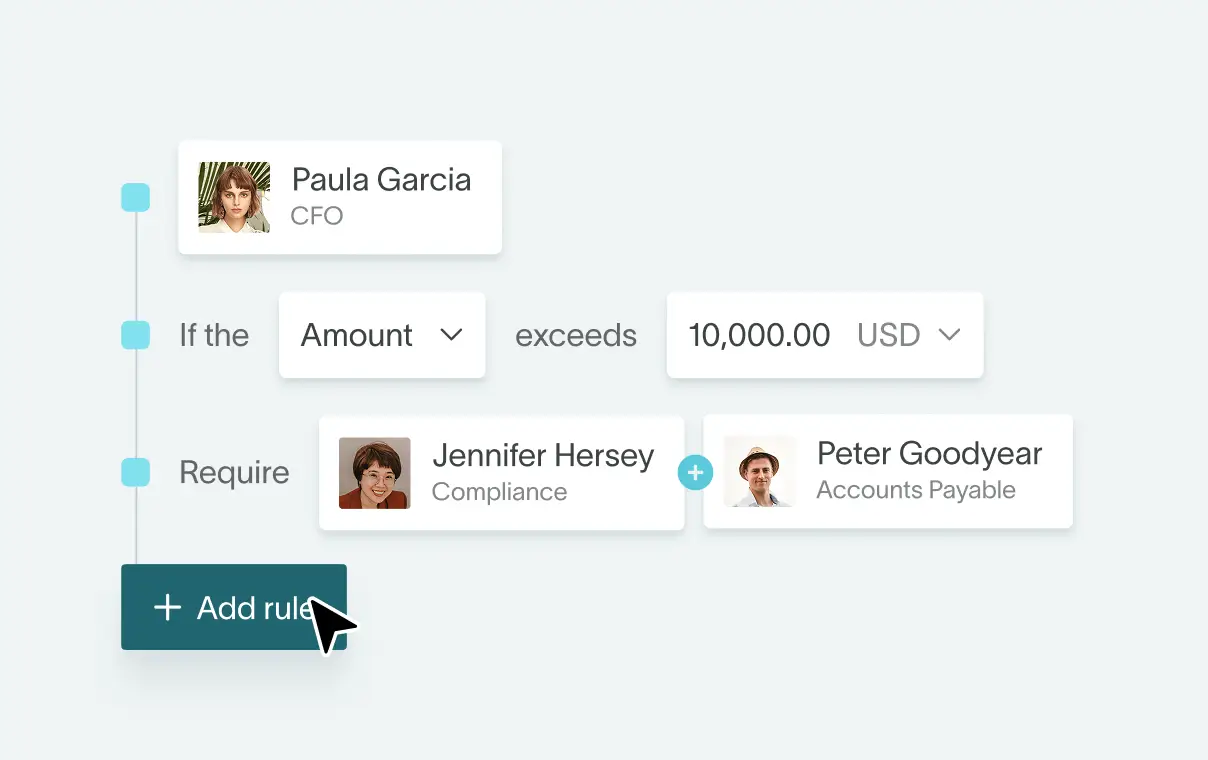The width and height of the screenshot is (1208, 760).
Task: Open Paula Garcia's CFO approver card
Action: [340, 197]
